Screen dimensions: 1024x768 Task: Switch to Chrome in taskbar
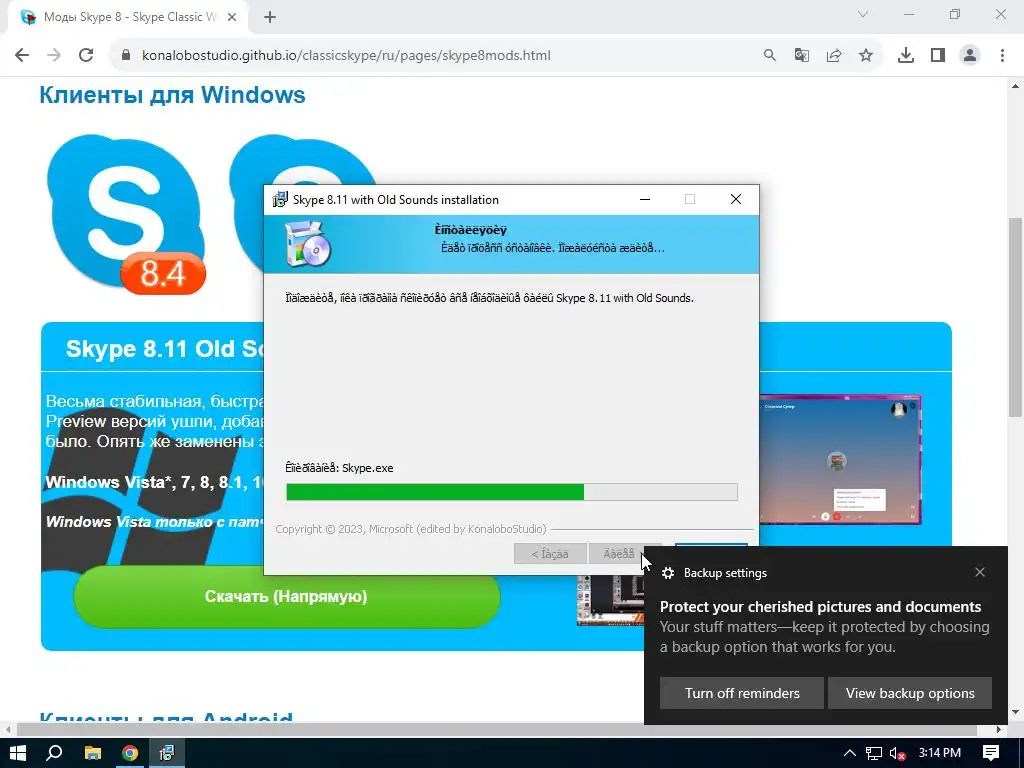tap(130, 753)
